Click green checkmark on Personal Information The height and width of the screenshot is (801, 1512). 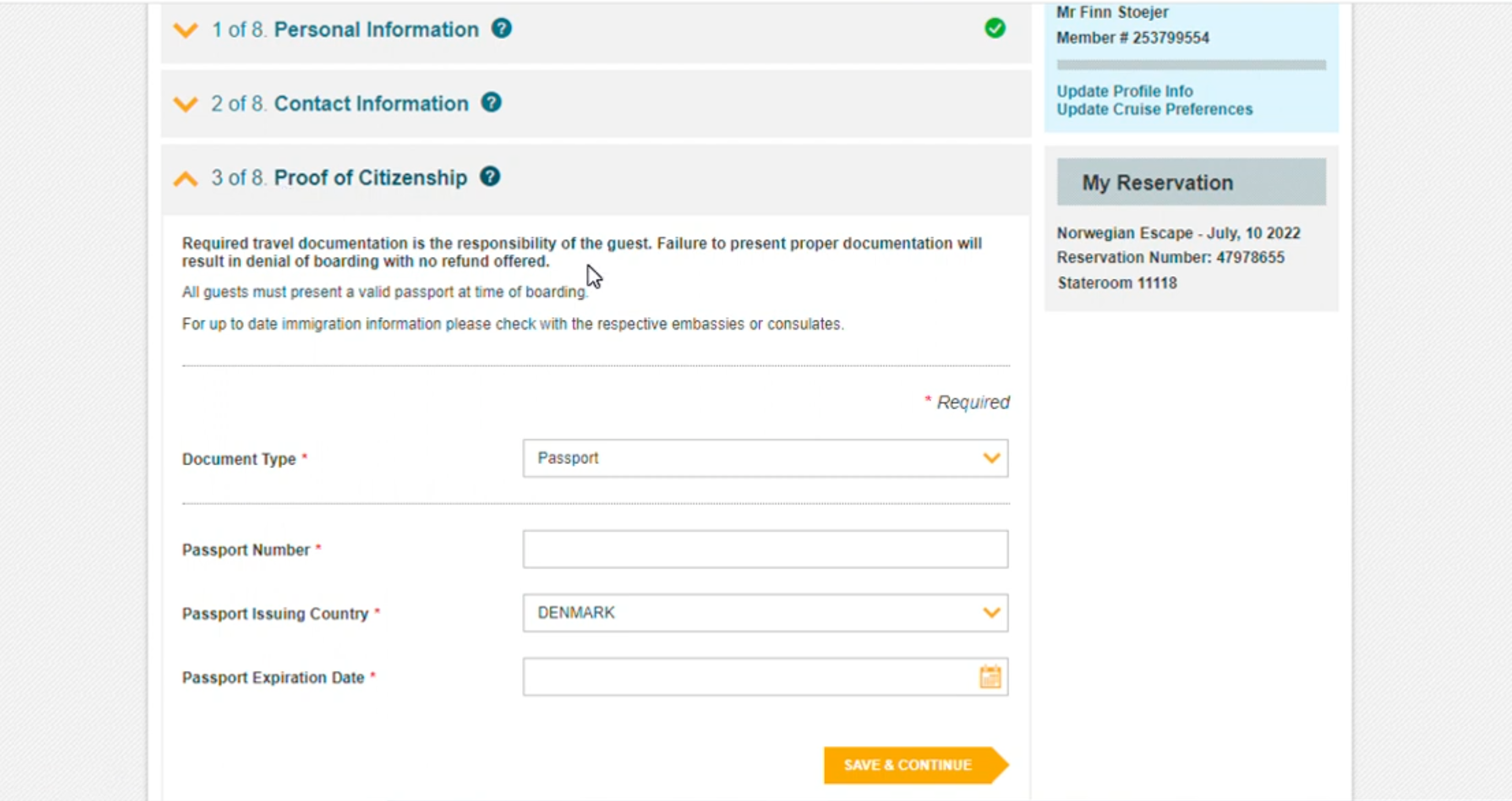(995, 28)
